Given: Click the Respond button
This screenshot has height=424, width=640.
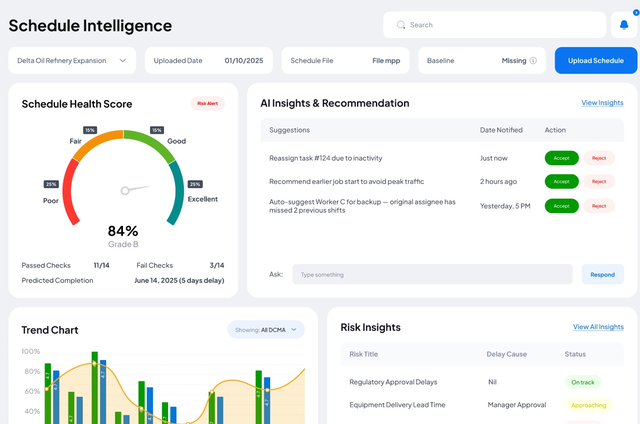Looking at the screenshot, I should click(602, 274).
